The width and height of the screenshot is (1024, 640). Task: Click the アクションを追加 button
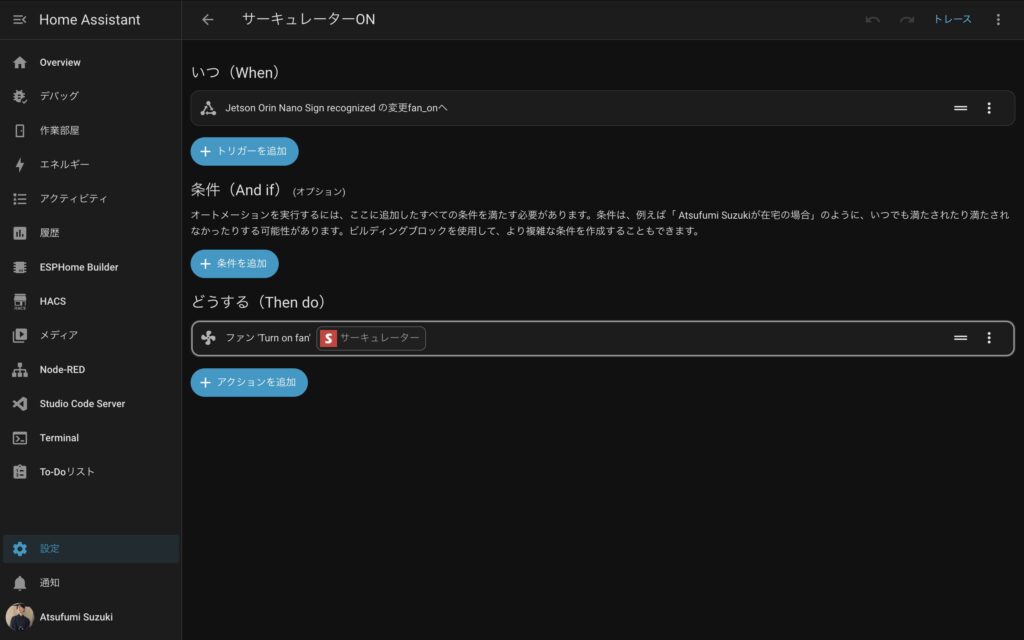click(x=249, y=382)
